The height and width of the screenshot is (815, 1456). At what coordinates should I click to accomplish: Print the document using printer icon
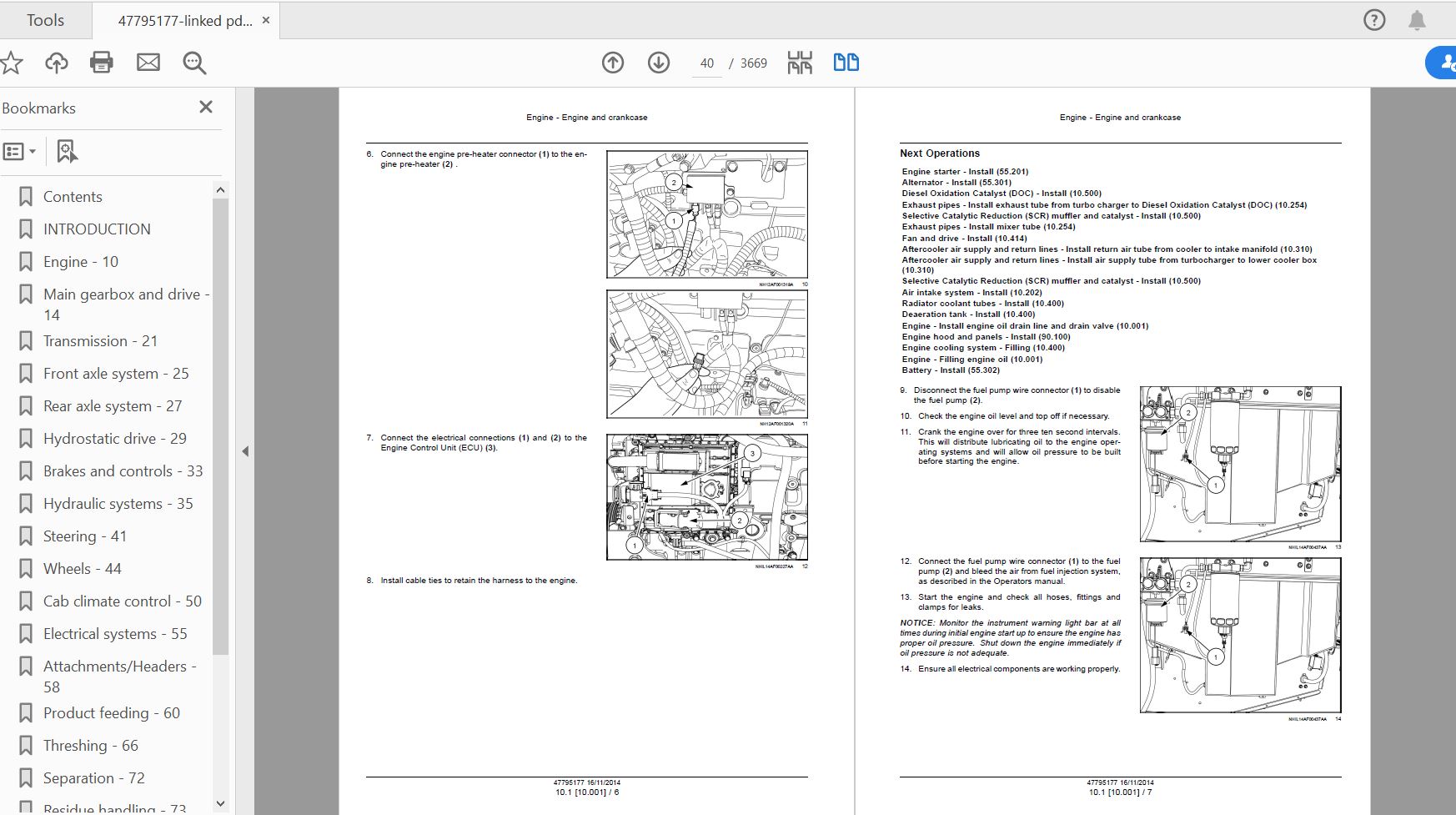click(x=102, y=63)
